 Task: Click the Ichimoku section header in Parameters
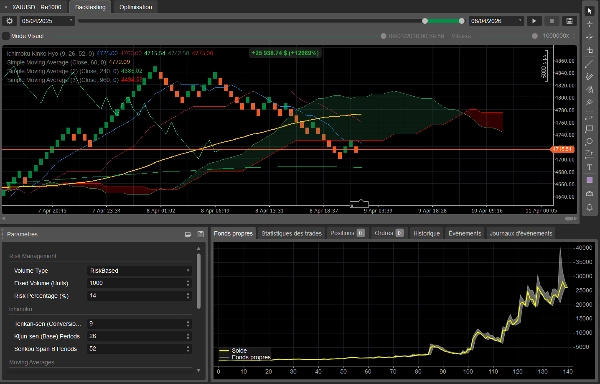21,309
